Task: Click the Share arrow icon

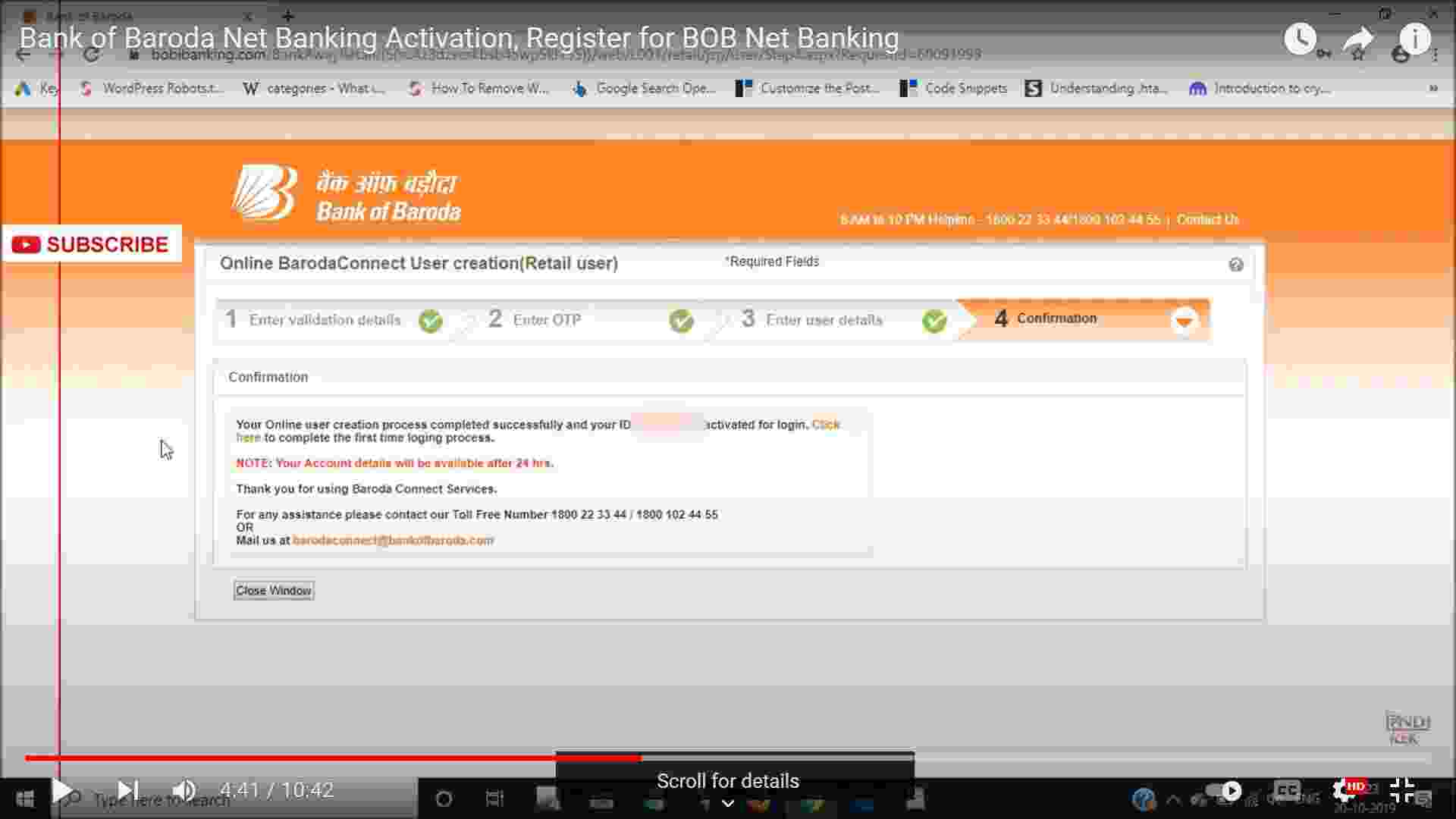Action: tap(1357, 39)
